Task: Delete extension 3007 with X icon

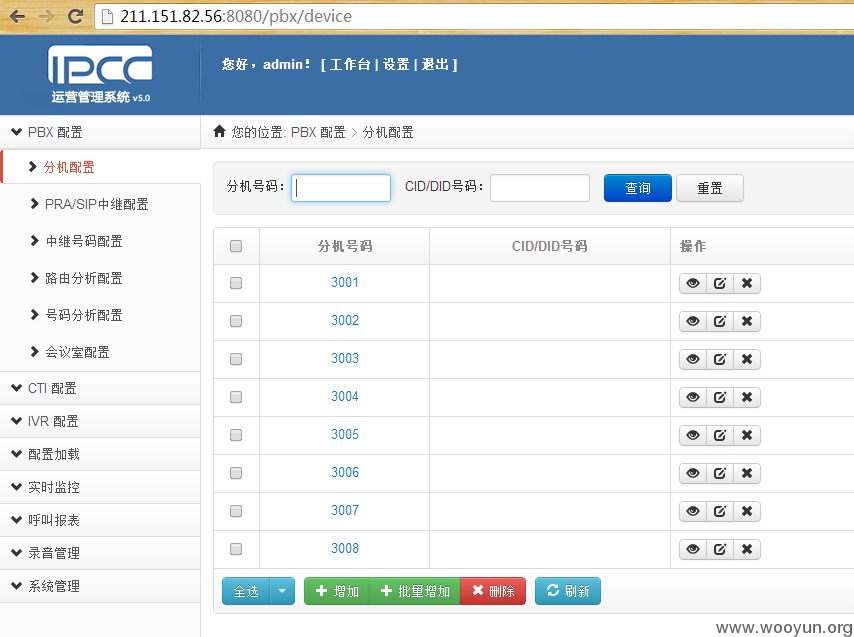Action: (x=747, y=511)
